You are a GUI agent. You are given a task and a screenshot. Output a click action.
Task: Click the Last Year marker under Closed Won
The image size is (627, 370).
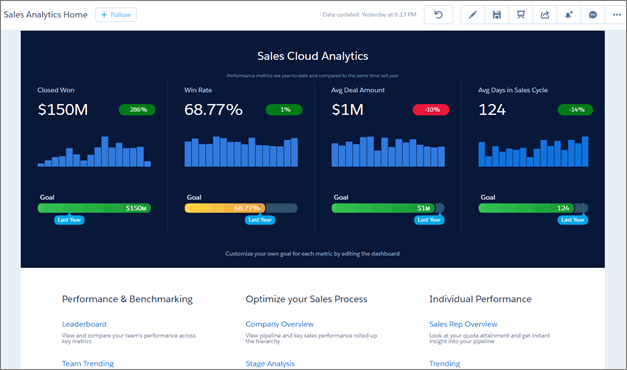(69, 220)
